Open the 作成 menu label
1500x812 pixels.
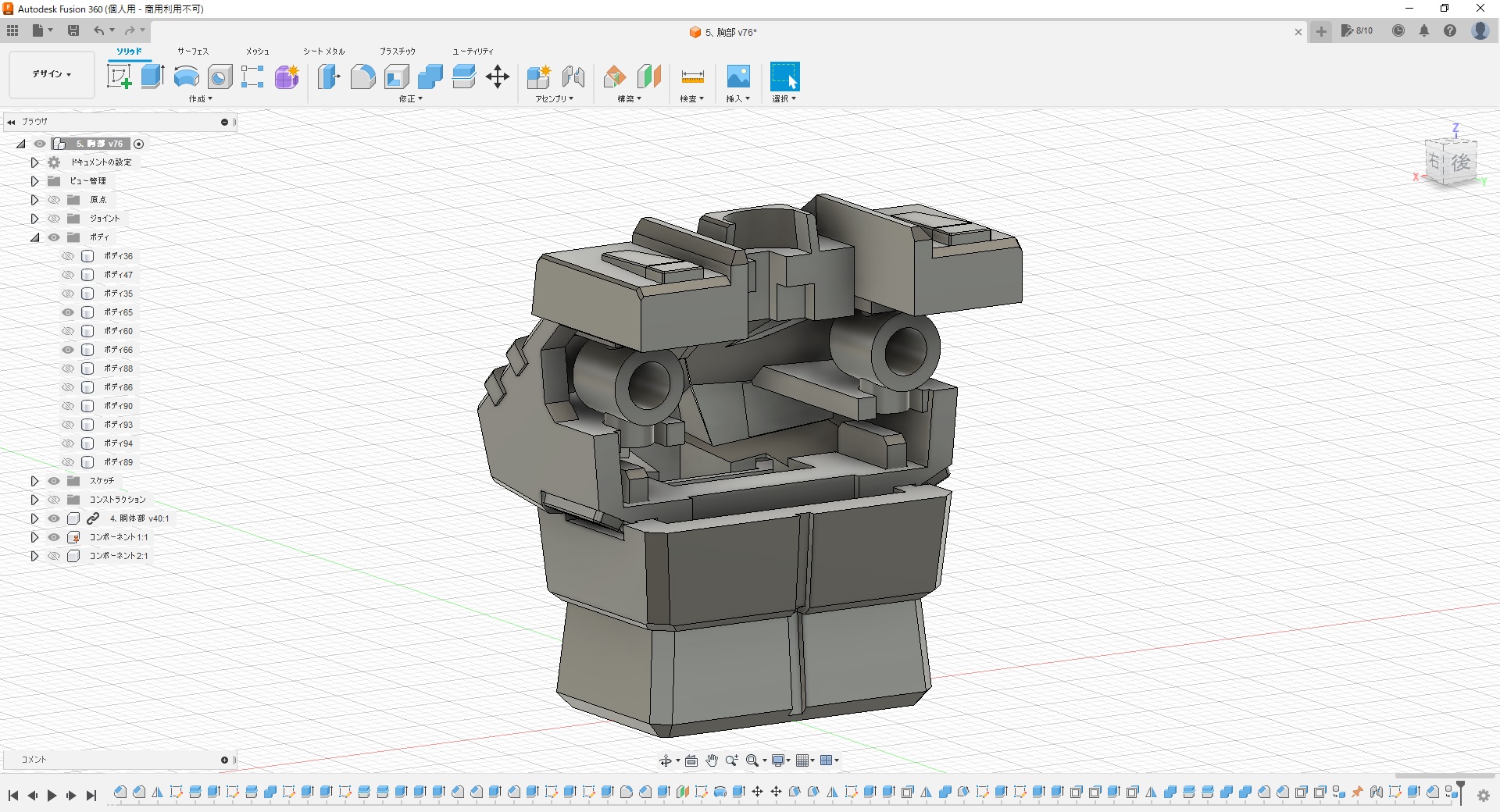coord(200,99)
